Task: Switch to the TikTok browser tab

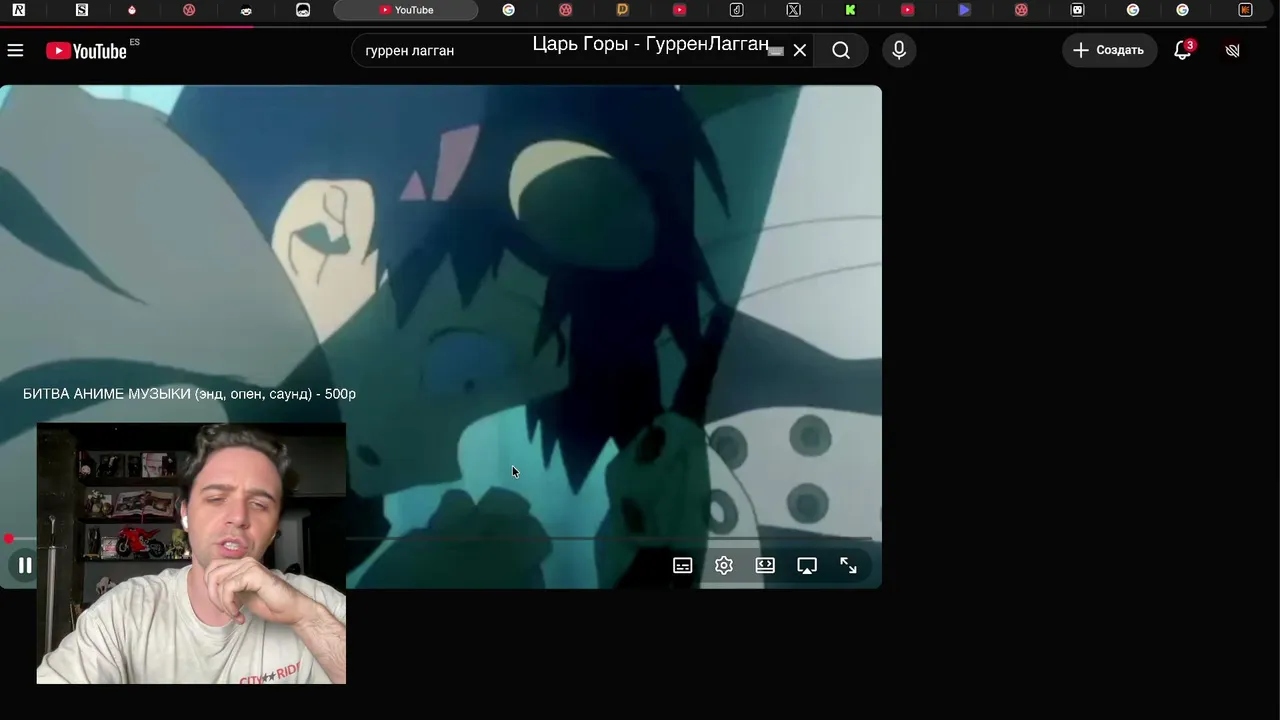Action: point(736,10)
